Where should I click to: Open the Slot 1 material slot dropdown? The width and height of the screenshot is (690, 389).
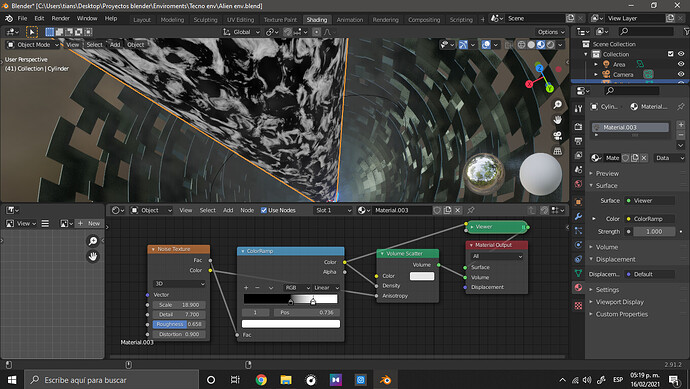(333, 210)
